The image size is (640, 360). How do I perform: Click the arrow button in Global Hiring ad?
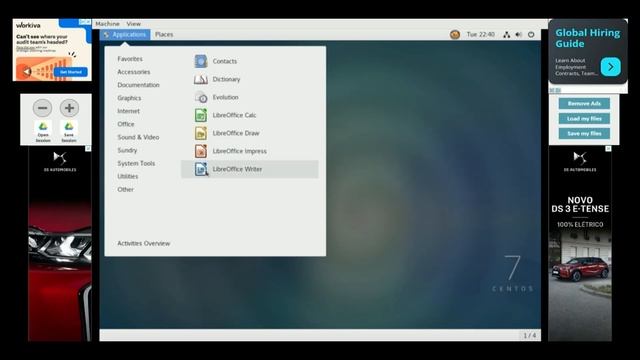611,67
